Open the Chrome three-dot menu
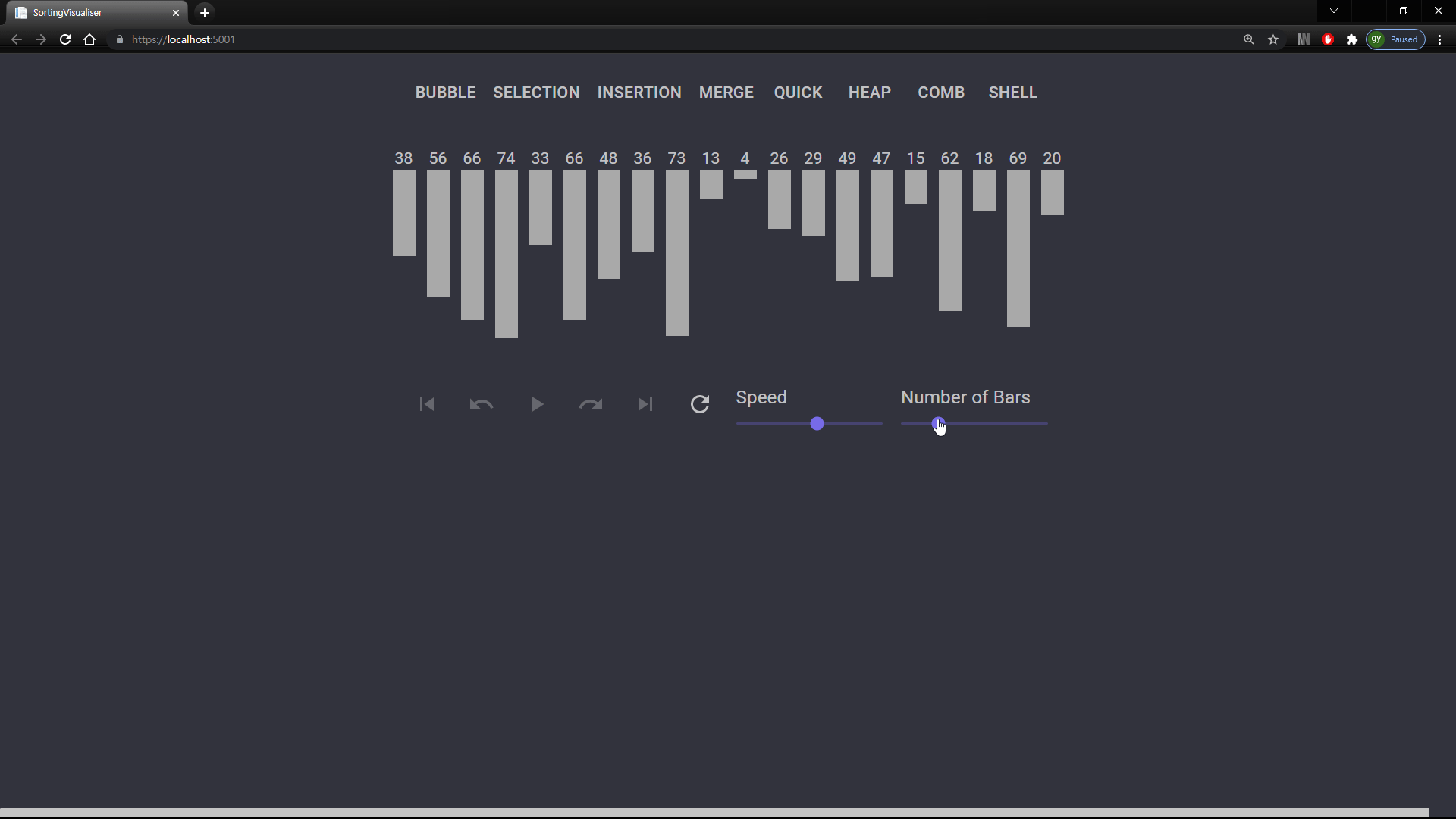1456x819 pixels. (1440, 39)
